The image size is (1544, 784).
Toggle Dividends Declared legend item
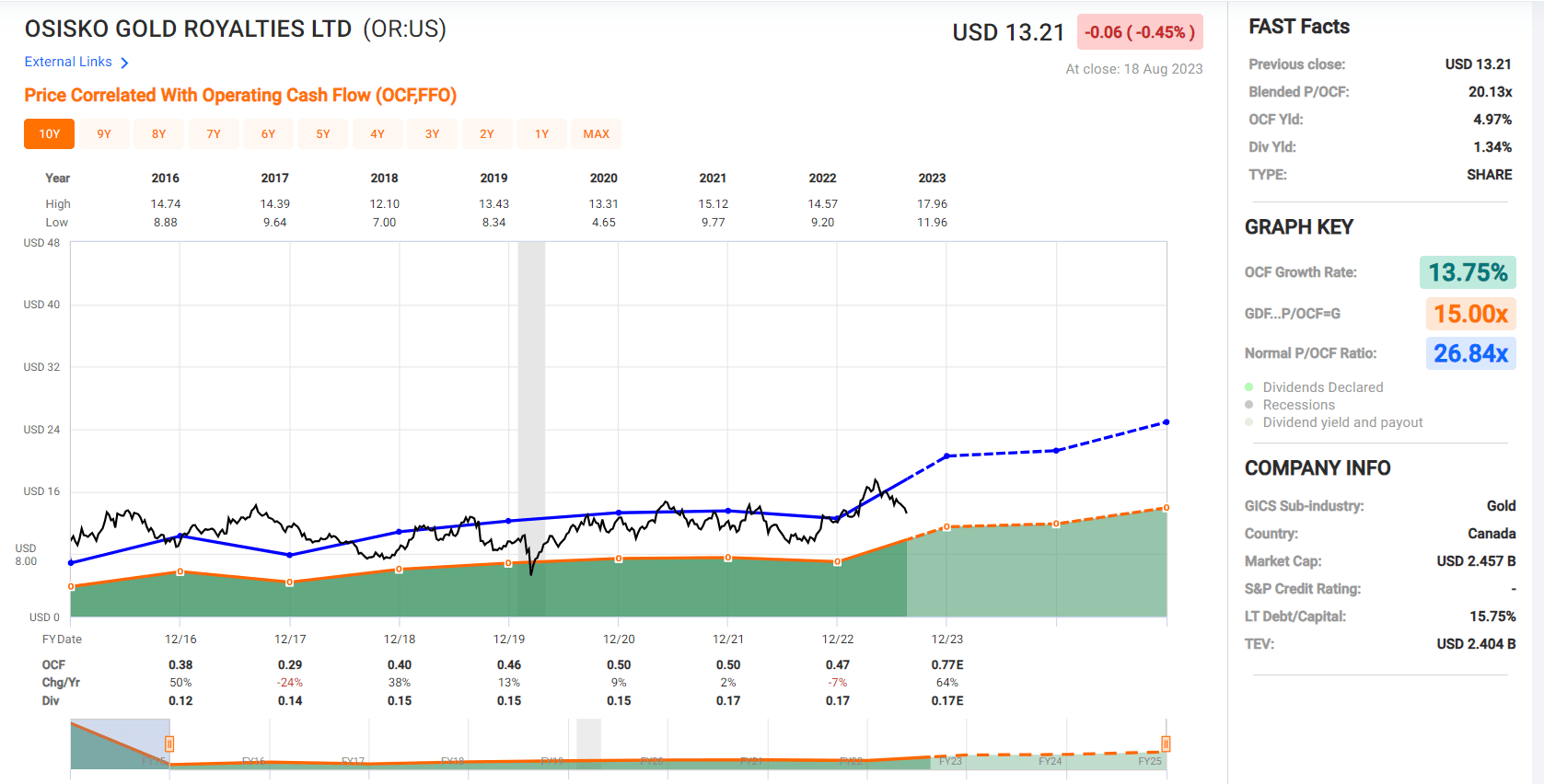[x=1314, y=387]
